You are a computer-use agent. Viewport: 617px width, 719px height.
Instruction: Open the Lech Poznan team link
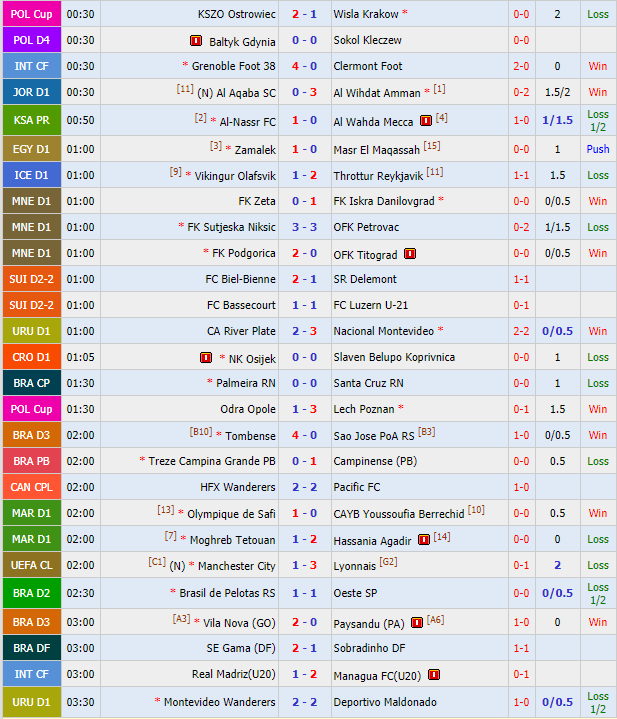pyautogui.click(x=364, y=409)
